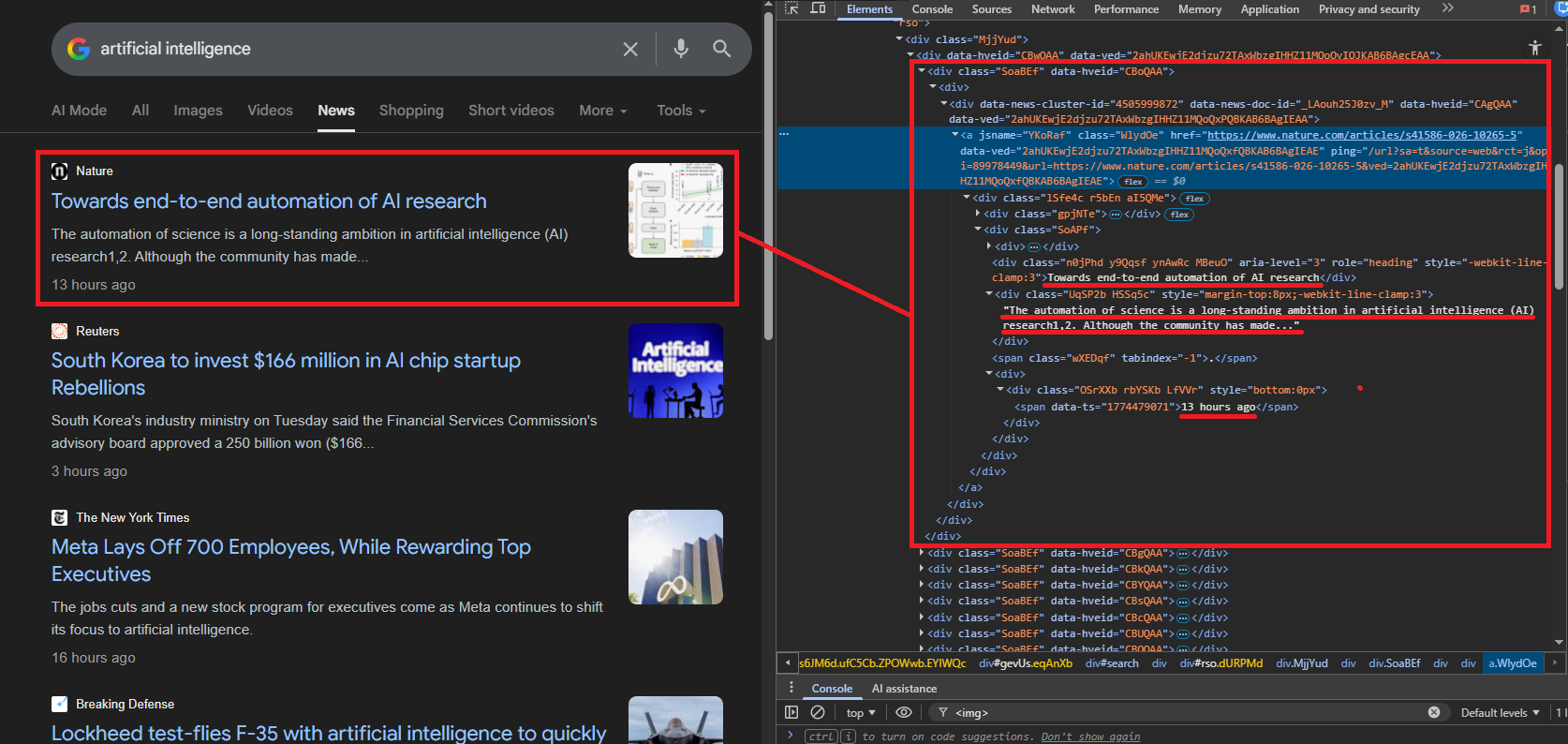The height and width of the screenshot is (744, 1568).
Task: Open the Application DevTools tab
Action: pyautogui.click(x=1269, y=9)
